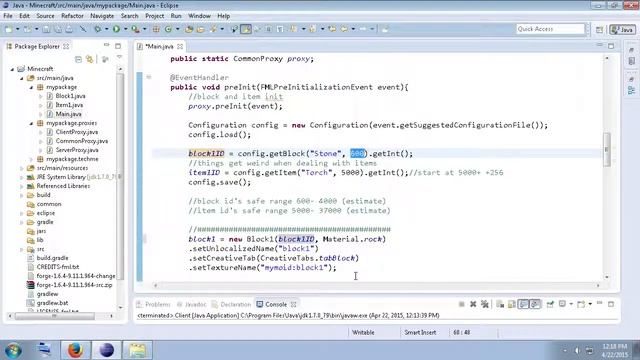Click the Open Console icon
This screenshot has width=640, height=360.
[x=581, y=304]
